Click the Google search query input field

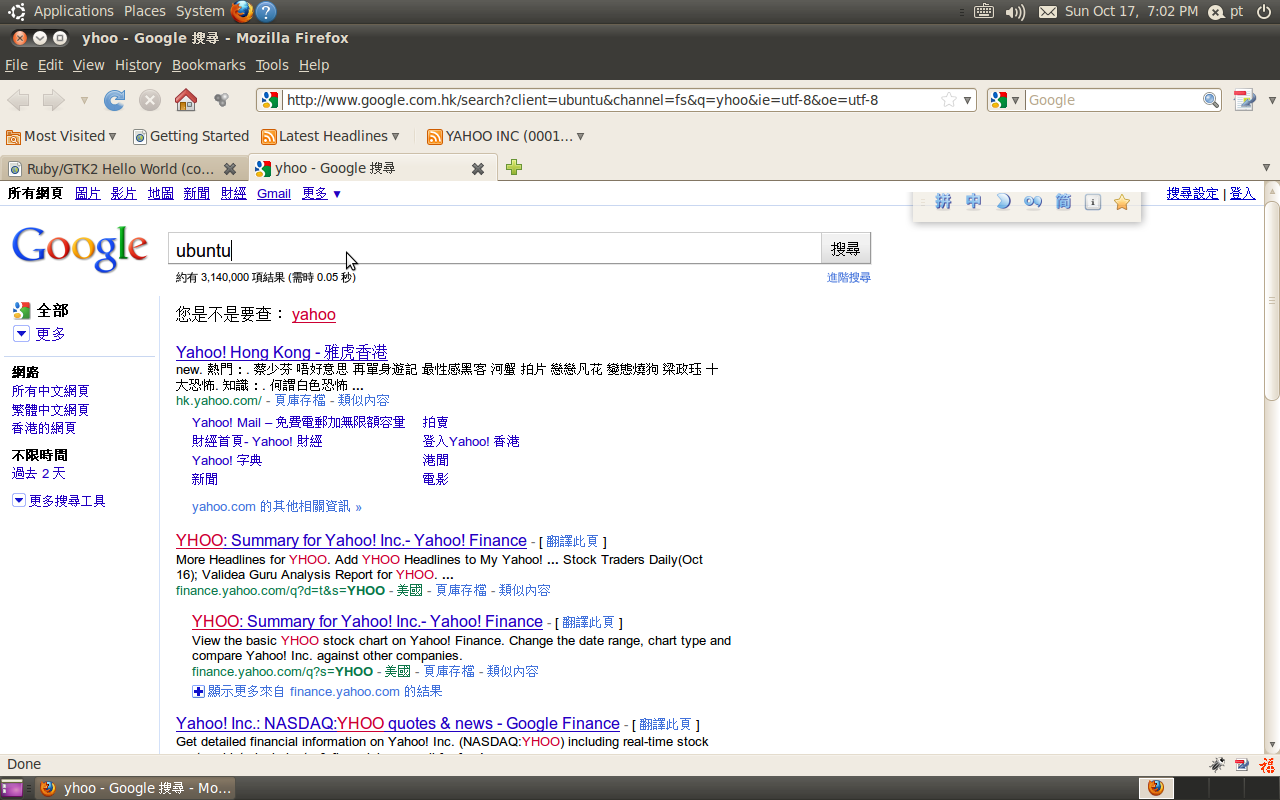(x=495, y=250)
